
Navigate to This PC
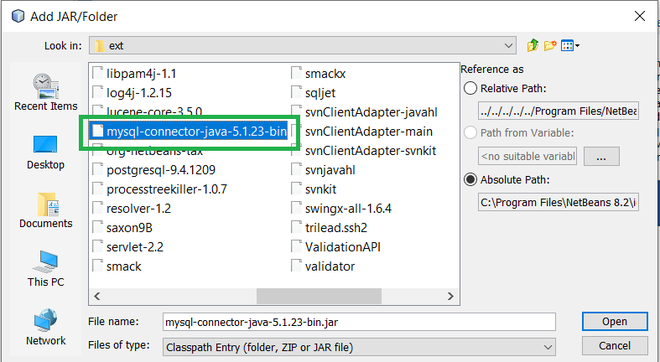click(46, 269)
